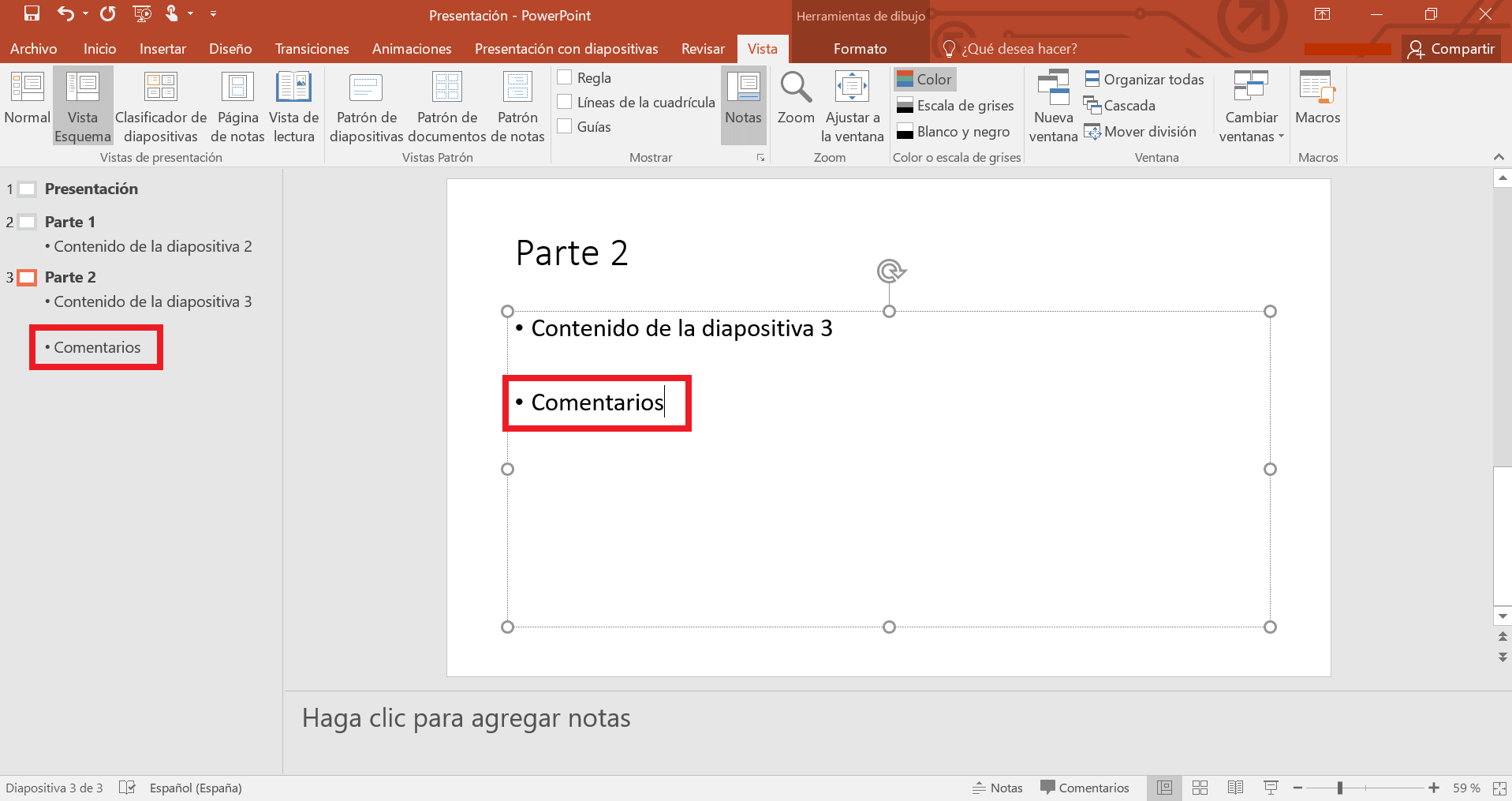This screenshot has width=1512, height=801.
Task: Start slide show from status bar
Action: (1271, 788)
